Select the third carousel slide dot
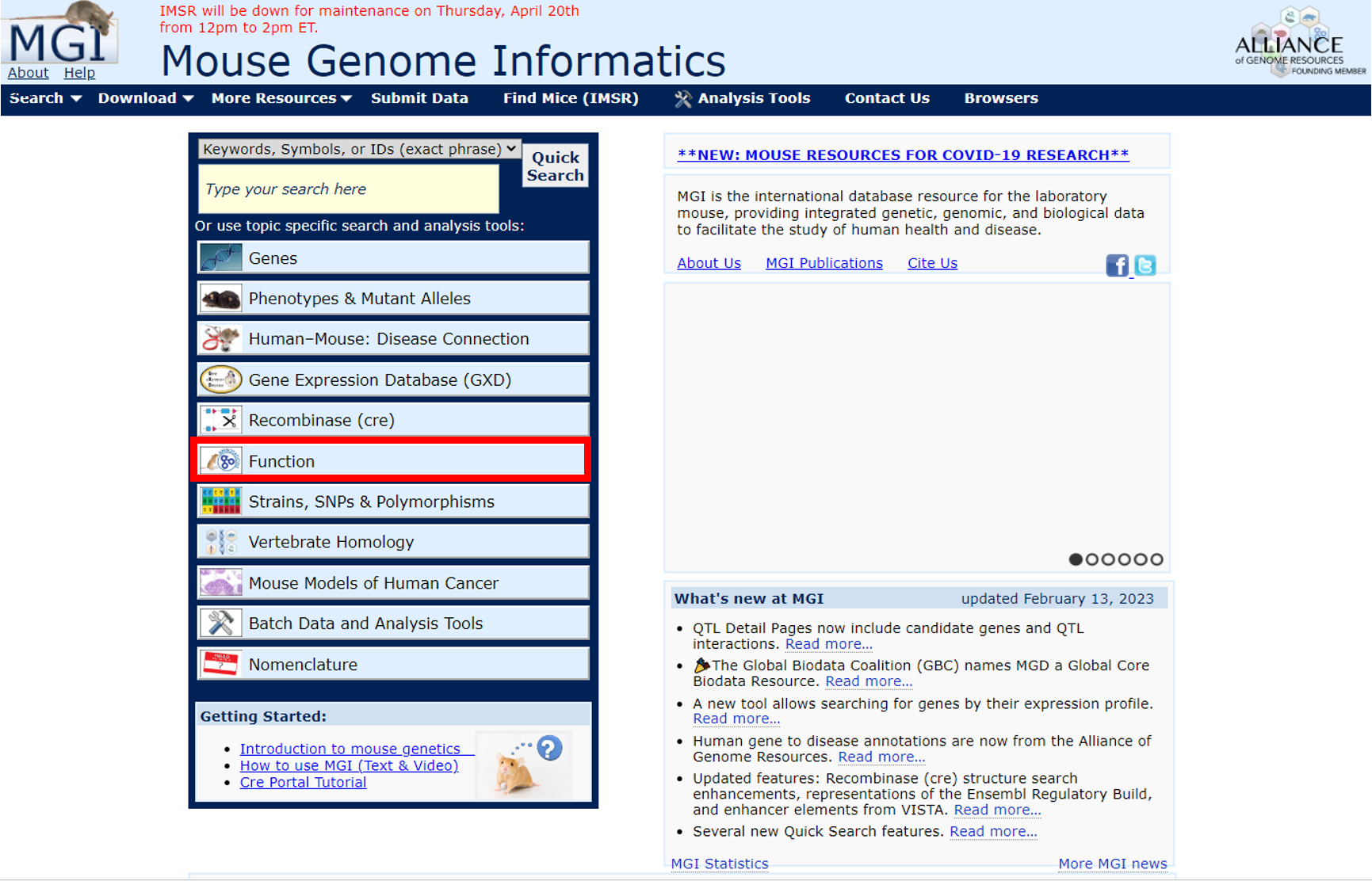The height and width of the screenshot is (881, 1372). [x=1108, y=559]
